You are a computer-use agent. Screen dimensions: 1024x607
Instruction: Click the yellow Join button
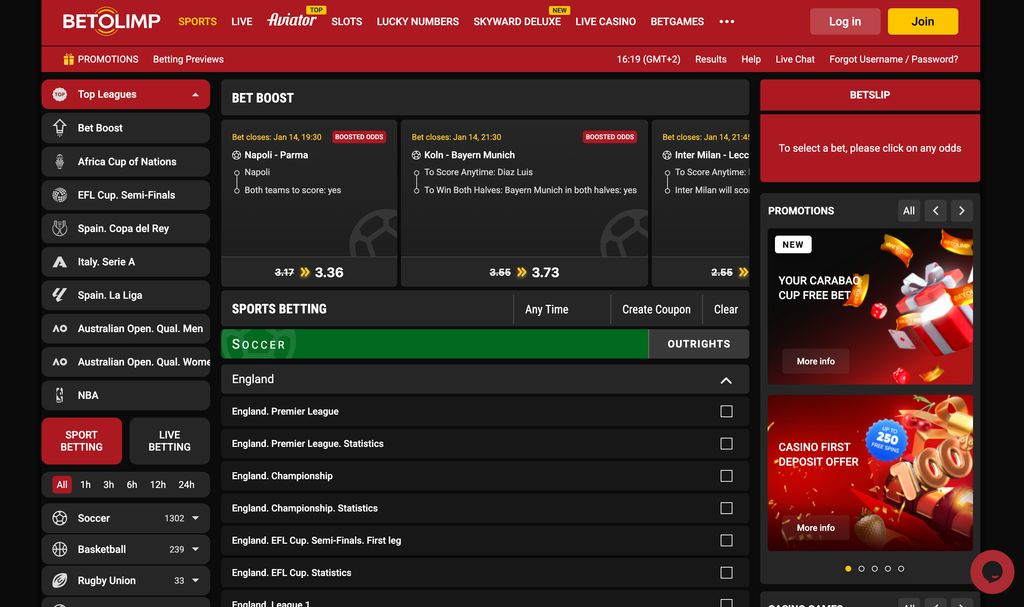[923, 22]
